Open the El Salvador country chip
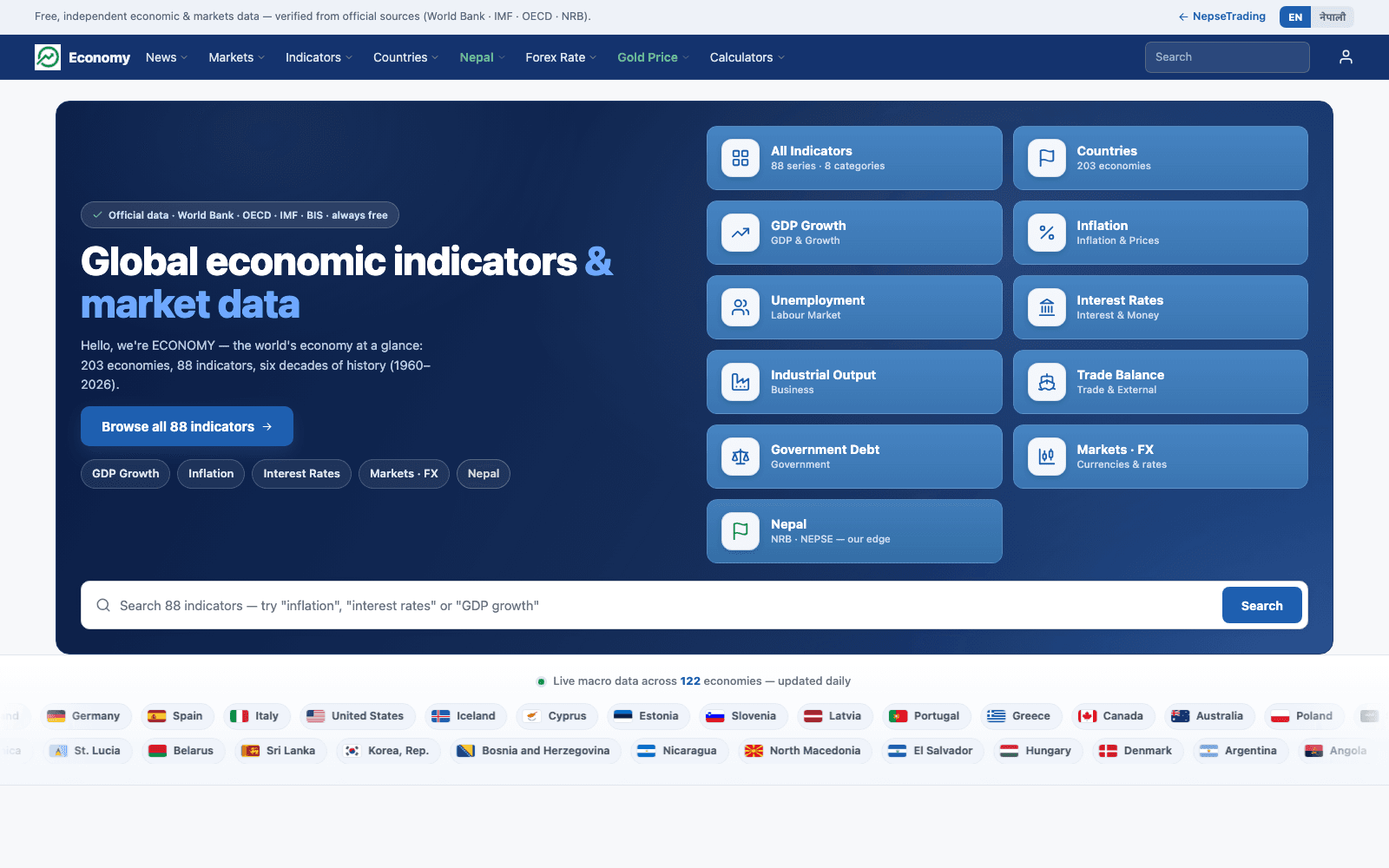Image resolution: width=1389 pixels, height=868 pixels. tap(932, 751)
